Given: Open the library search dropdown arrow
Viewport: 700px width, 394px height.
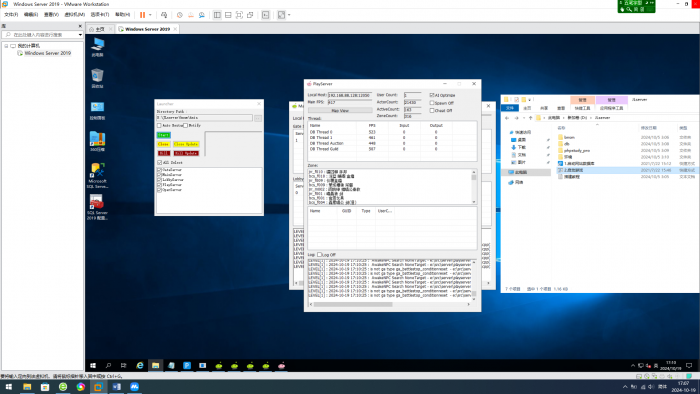Looking at the screenshot, I should pyautogui.click(x=80, y=34).
